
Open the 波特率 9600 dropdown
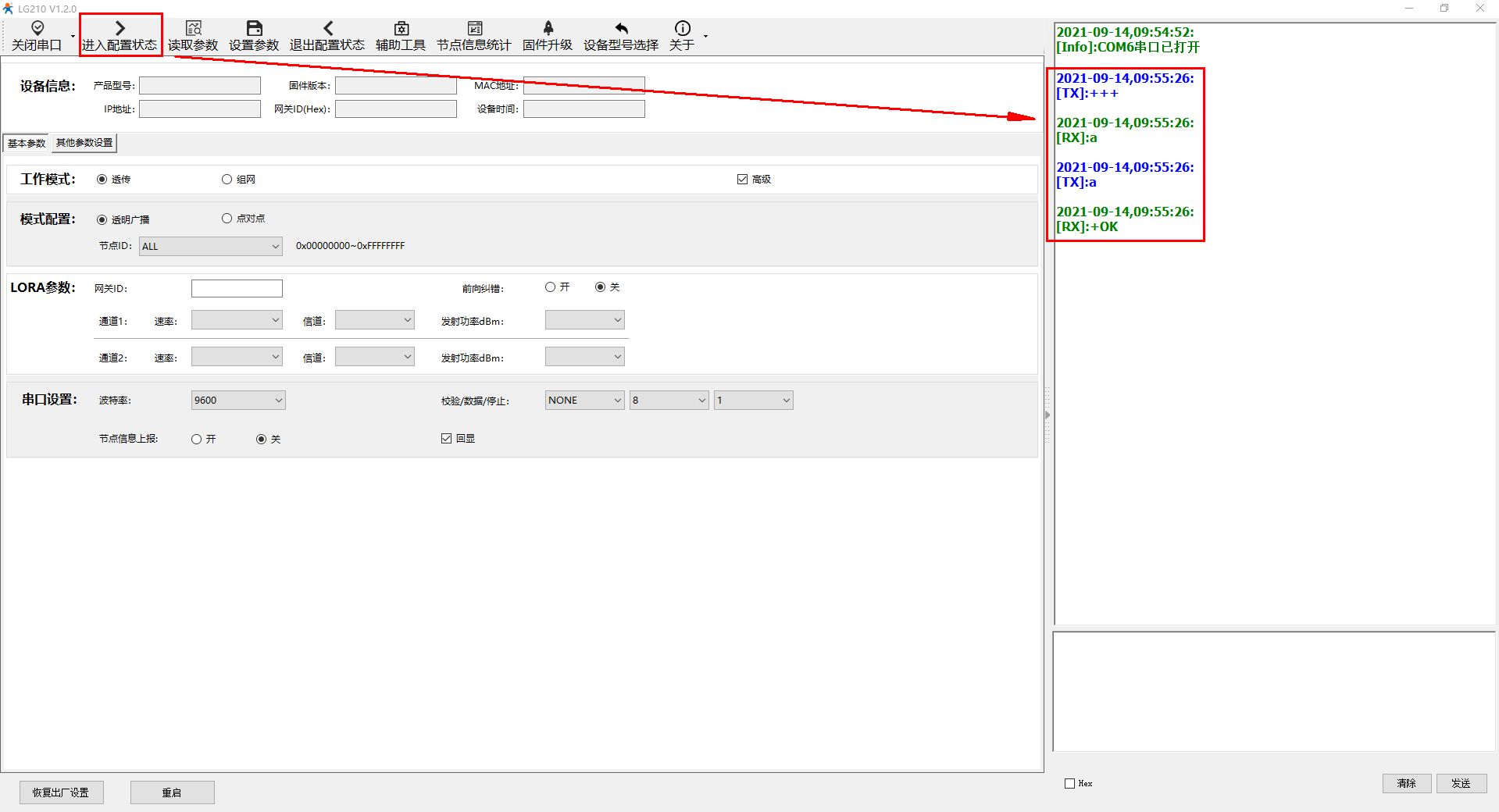(x=238, y=401)
